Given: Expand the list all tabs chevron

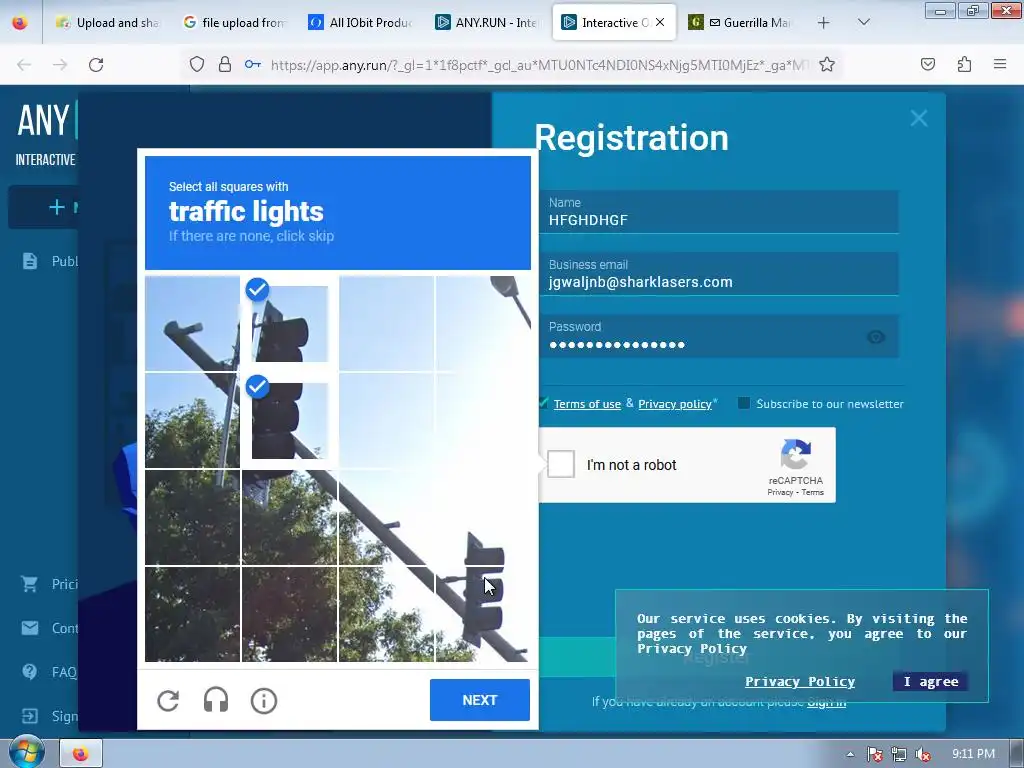Looking at the screenshot, I should [863, 22].
